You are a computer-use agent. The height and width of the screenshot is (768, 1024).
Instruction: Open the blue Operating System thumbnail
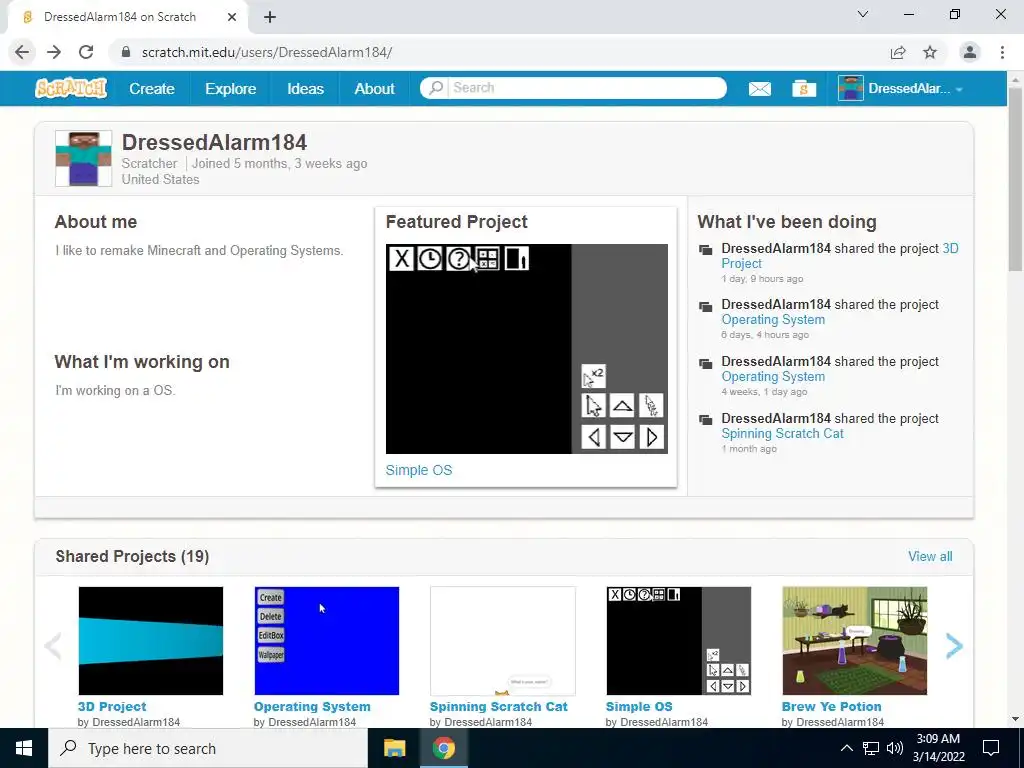pos(327,641)
